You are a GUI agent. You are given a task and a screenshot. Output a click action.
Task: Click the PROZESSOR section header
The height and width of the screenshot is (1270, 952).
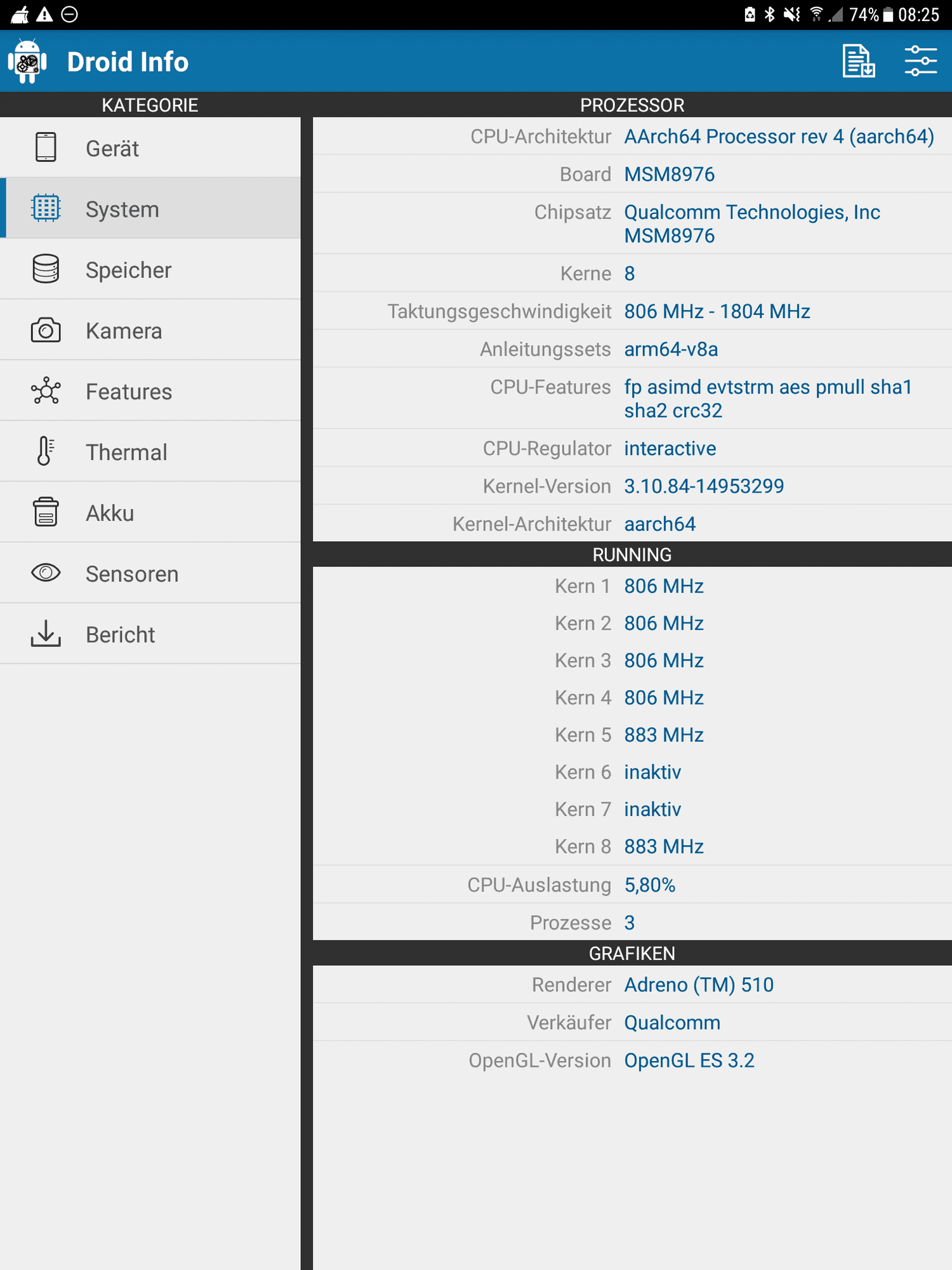[x=632, y=105]
